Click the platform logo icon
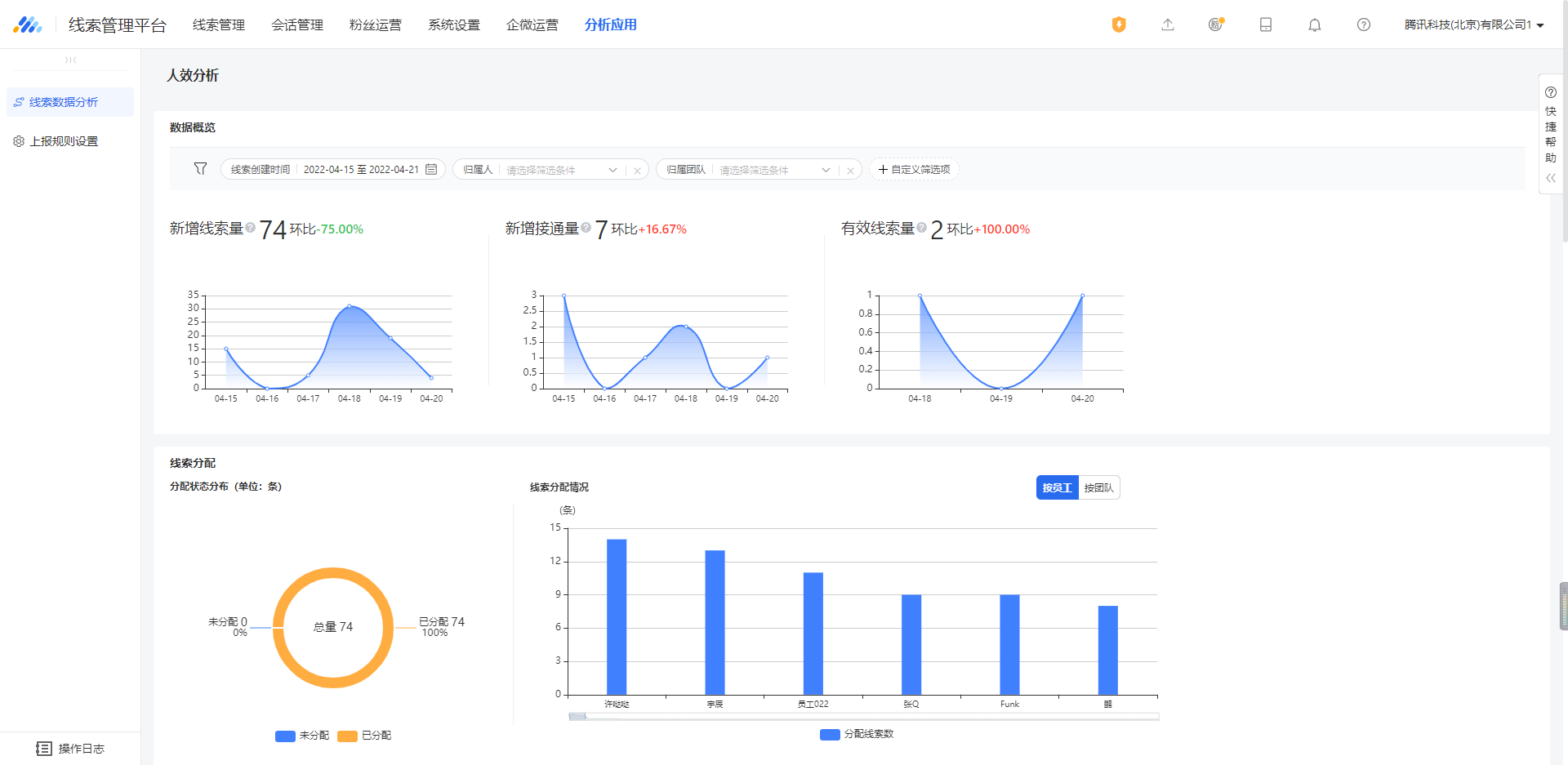The width and height of the screenshot is (1568, 765). 28,24
